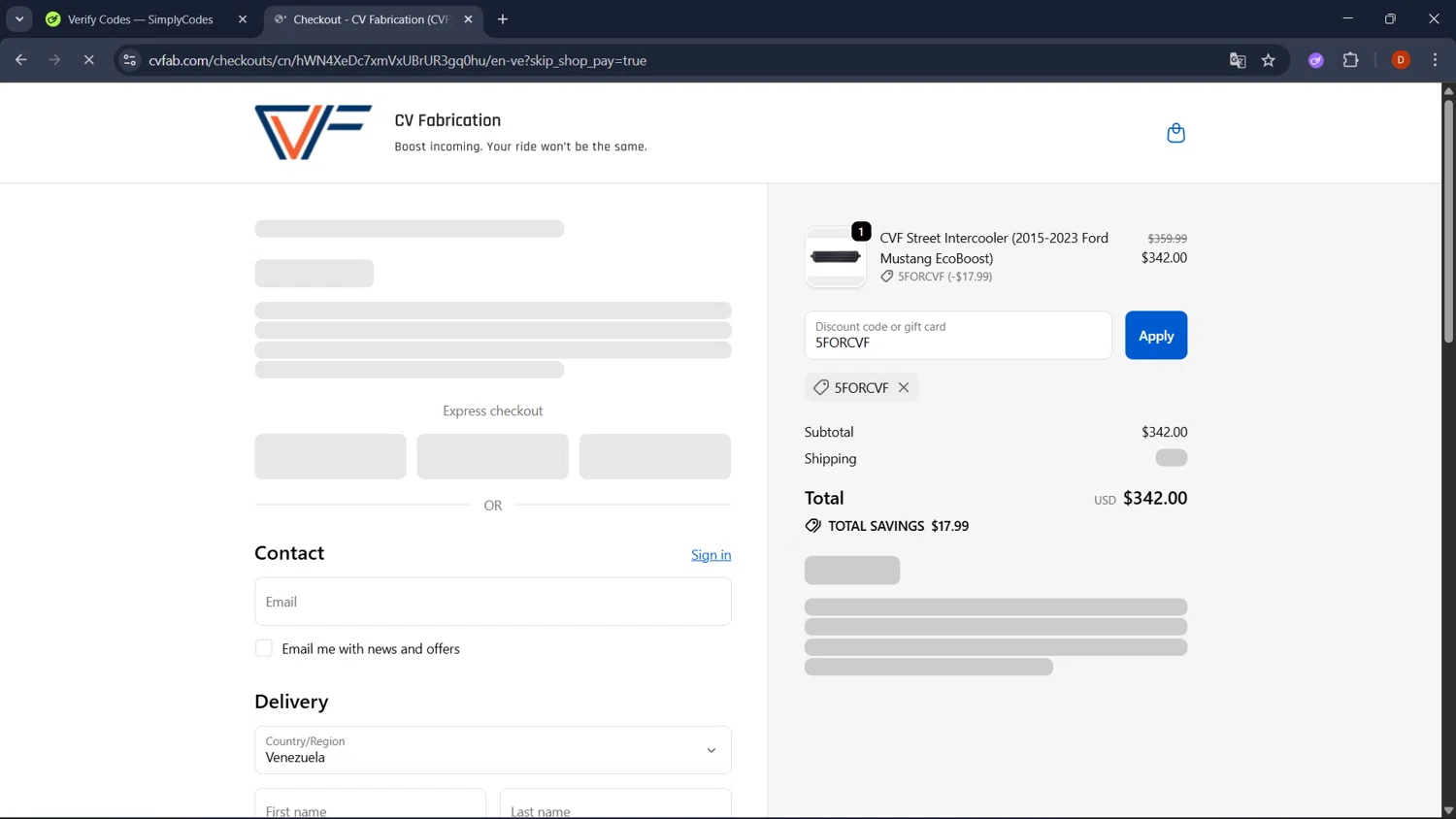Click the translate page icon
This screenshot has width=1456, height=819.
[x=1238, y=60]
